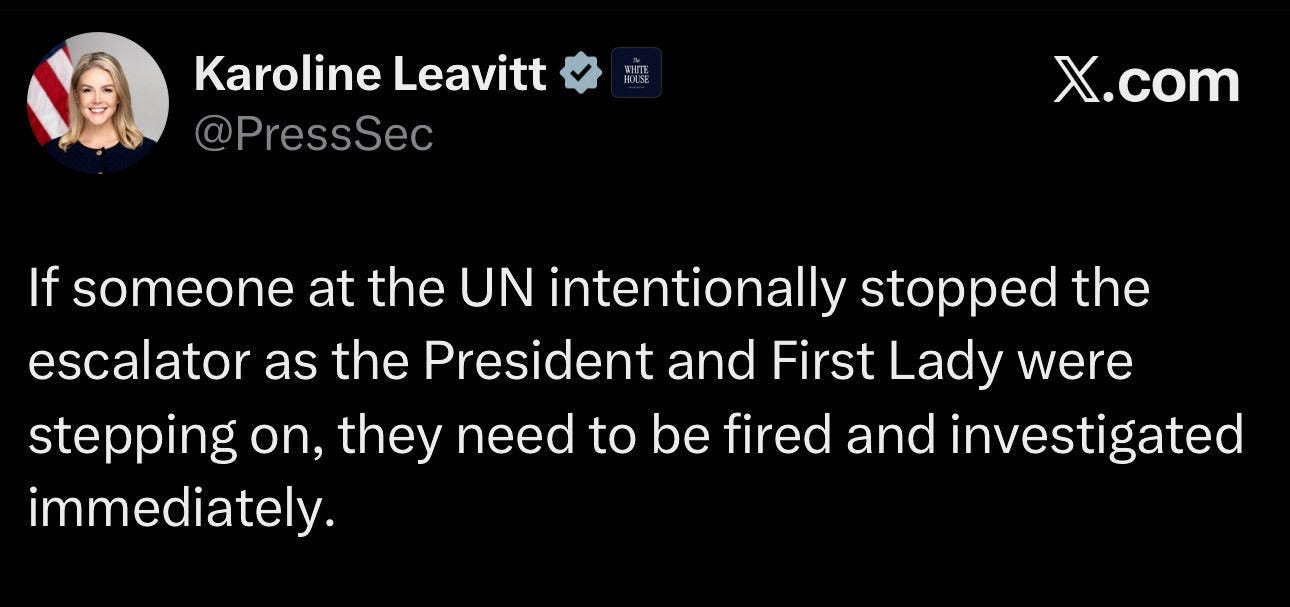Click the word "fired" in the tweet
This screenshot has width=1290, height=607.
click(778, 437)
